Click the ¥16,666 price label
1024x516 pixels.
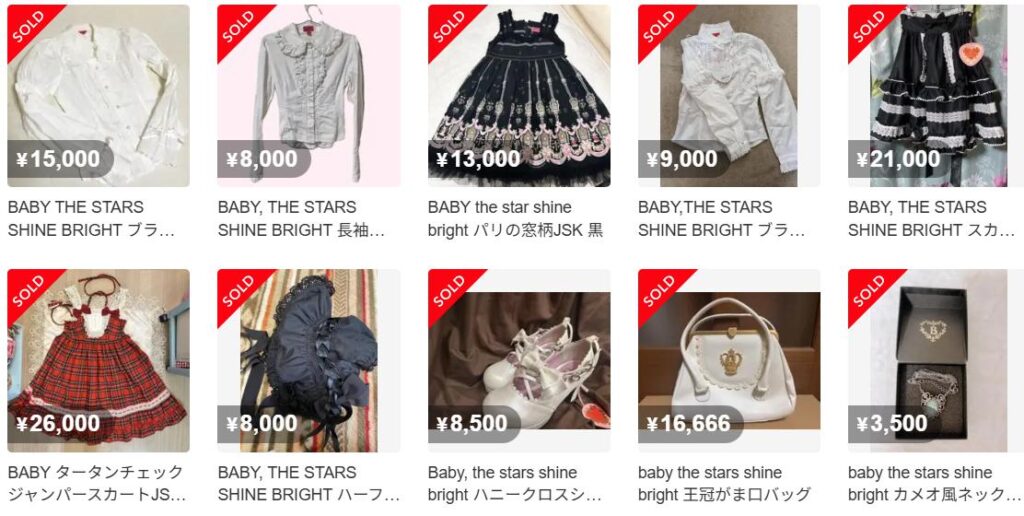[689, 424]
